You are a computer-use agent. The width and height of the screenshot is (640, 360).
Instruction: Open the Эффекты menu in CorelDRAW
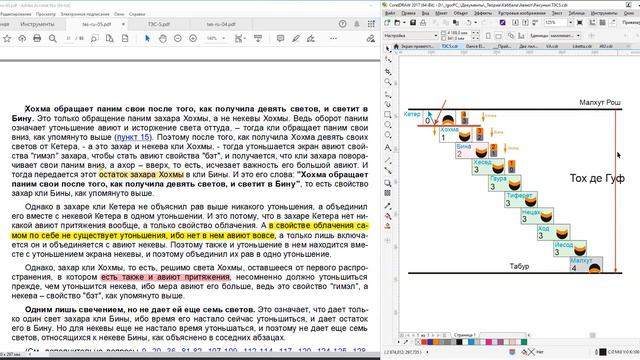point(483,13)
